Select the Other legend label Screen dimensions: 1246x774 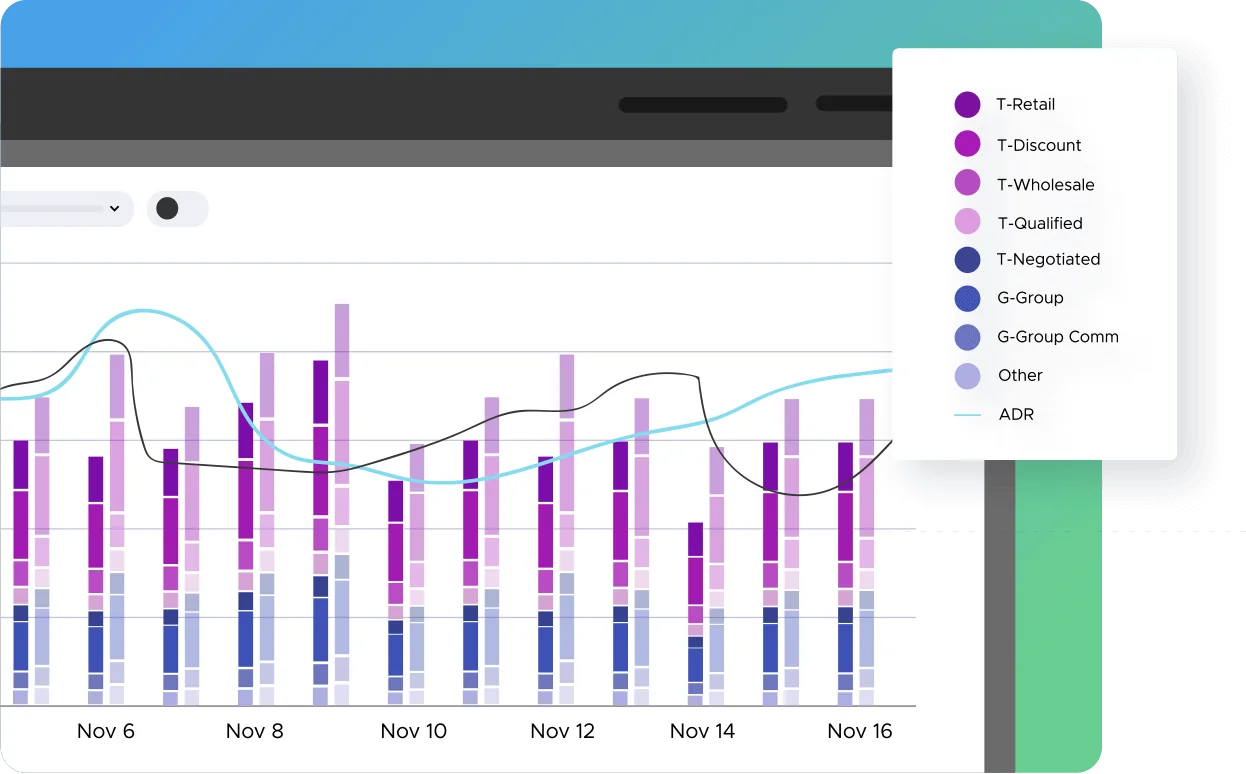pos(1020,375)
